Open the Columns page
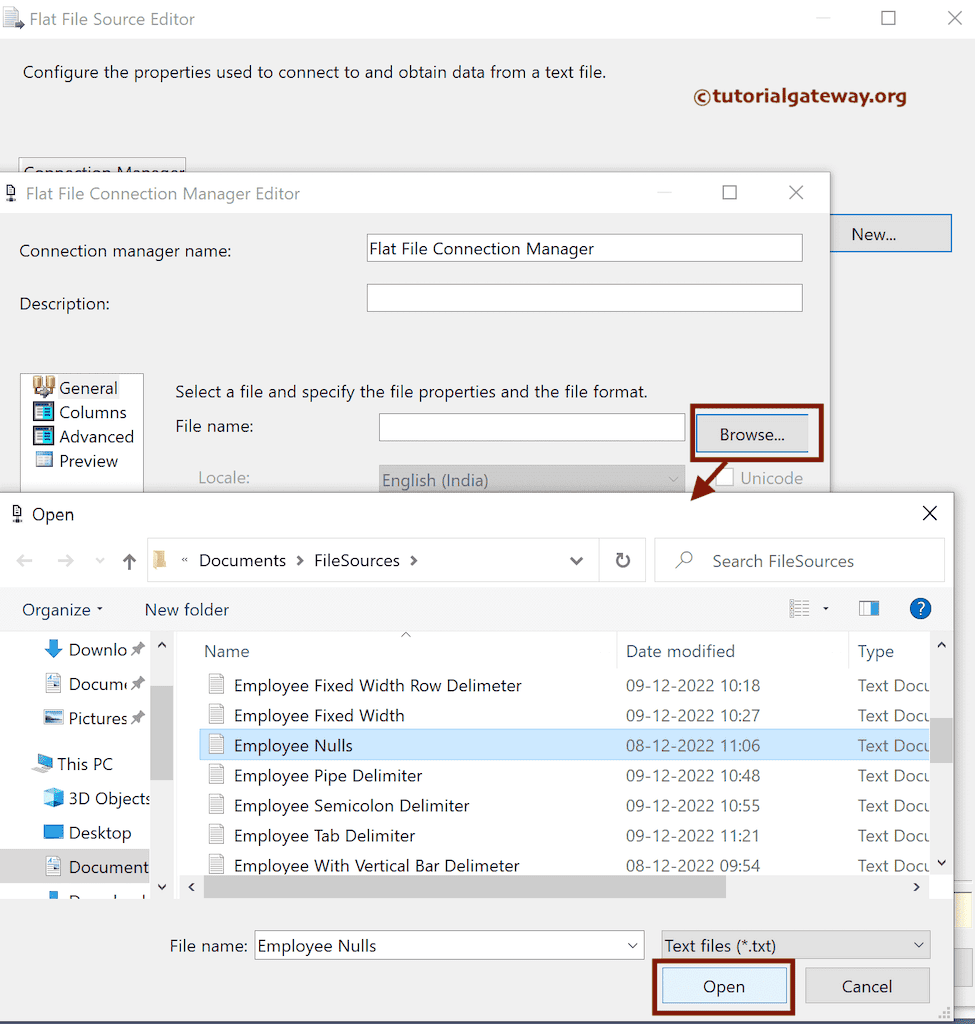Image resolution: width=975 pixels, height=1024 pixels. pyautogui.click(x=92, y=412)
